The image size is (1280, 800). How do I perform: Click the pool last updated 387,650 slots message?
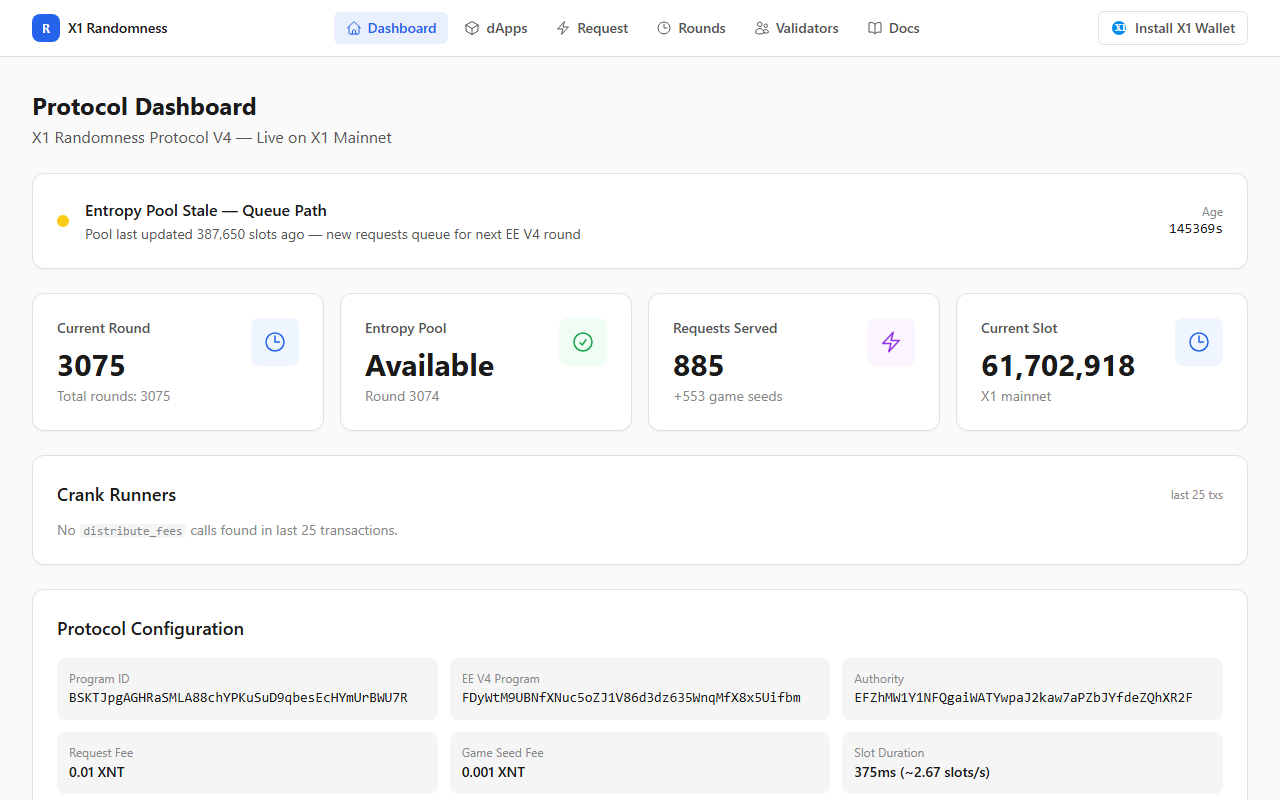click(333, 234)
